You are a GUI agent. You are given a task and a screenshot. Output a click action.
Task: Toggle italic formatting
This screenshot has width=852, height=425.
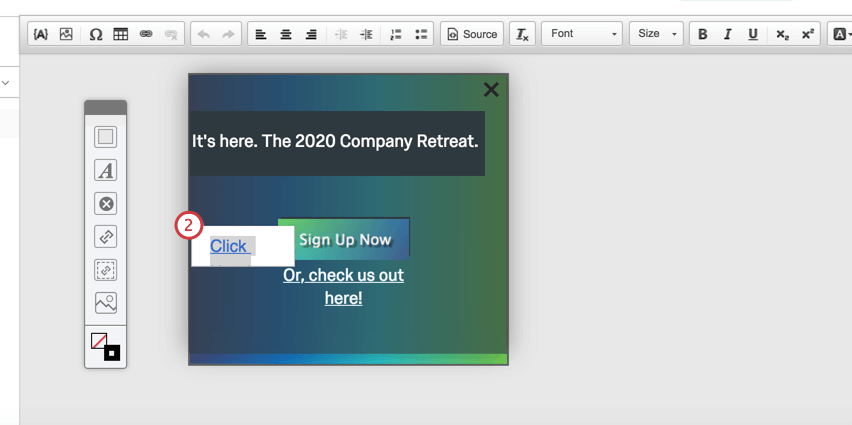tap(728, 34)
